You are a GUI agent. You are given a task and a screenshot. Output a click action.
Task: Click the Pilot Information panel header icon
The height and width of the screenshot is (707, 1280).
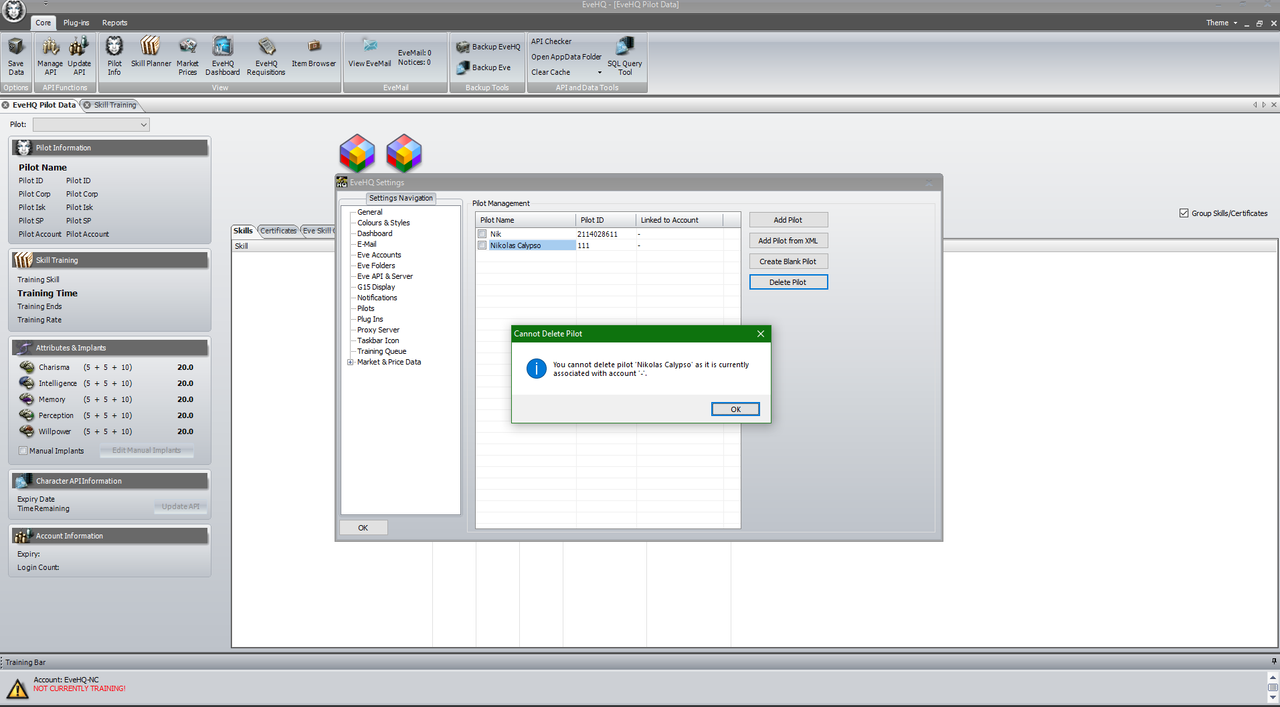[x=25, y=147]
